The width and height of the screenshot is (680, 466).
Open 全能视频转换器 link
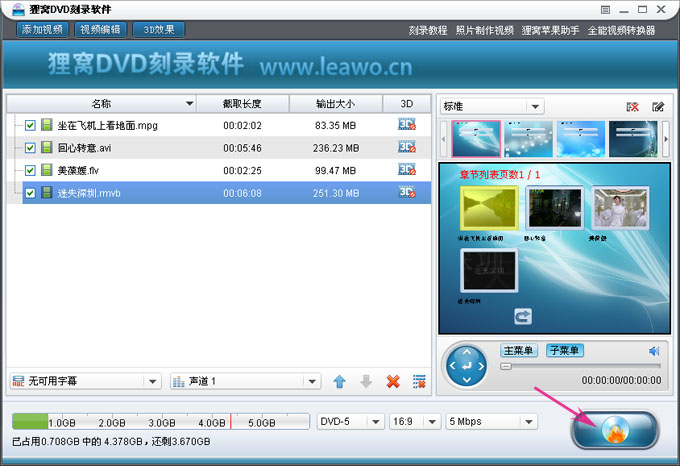[x=621, y=30]
